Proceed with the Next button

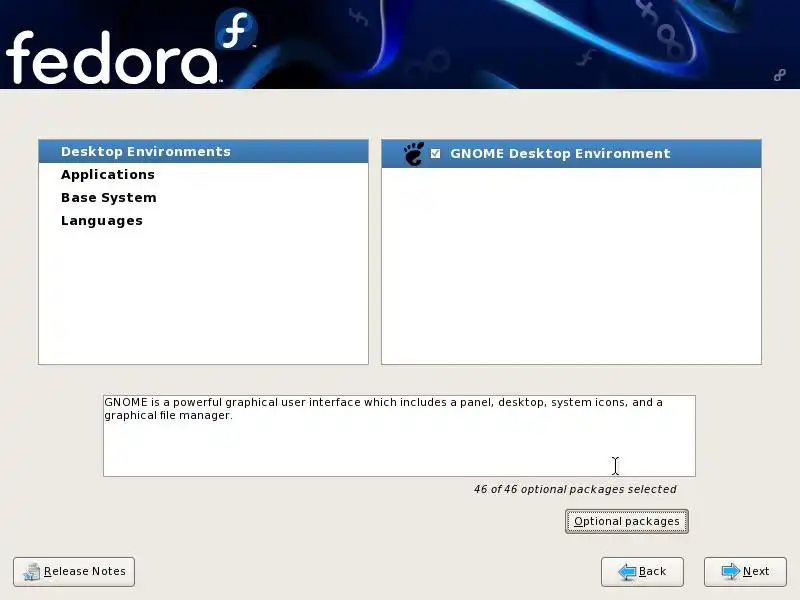(745, 571)
